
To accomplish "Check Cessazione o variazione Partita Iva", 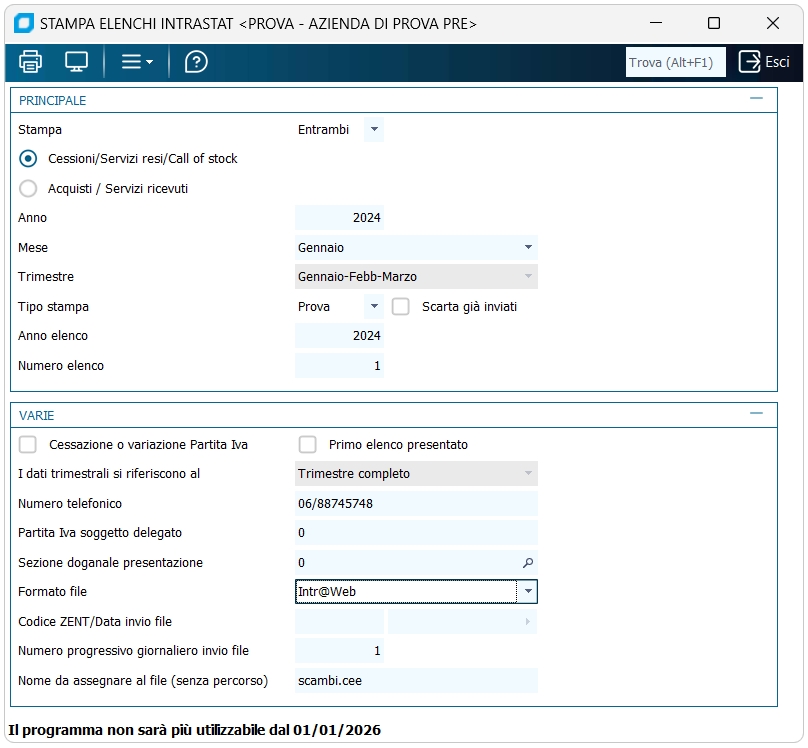I will (x=28, y=445).
